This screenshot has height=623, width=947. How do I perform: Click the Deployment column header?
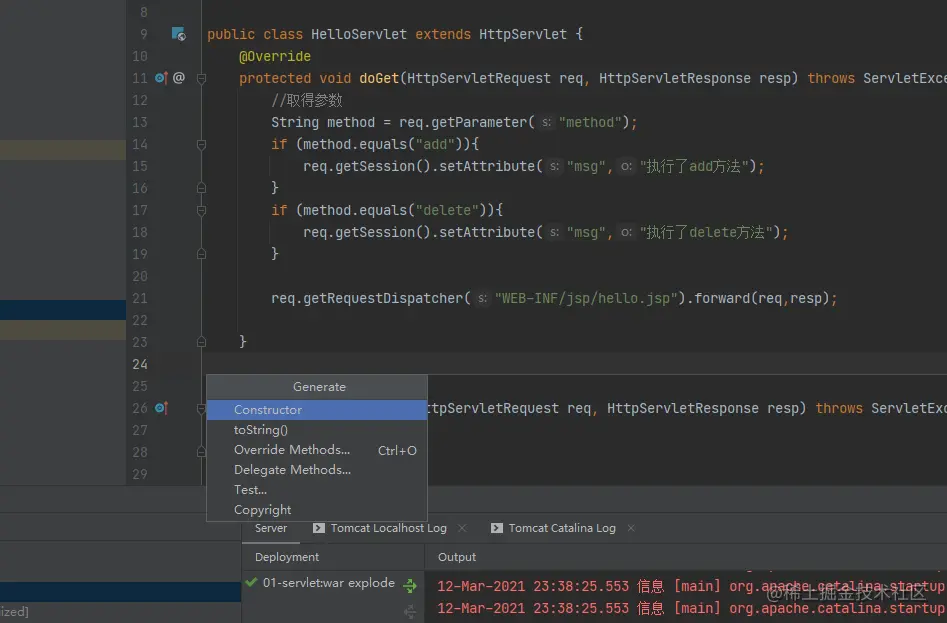click(x=287, y=557)
